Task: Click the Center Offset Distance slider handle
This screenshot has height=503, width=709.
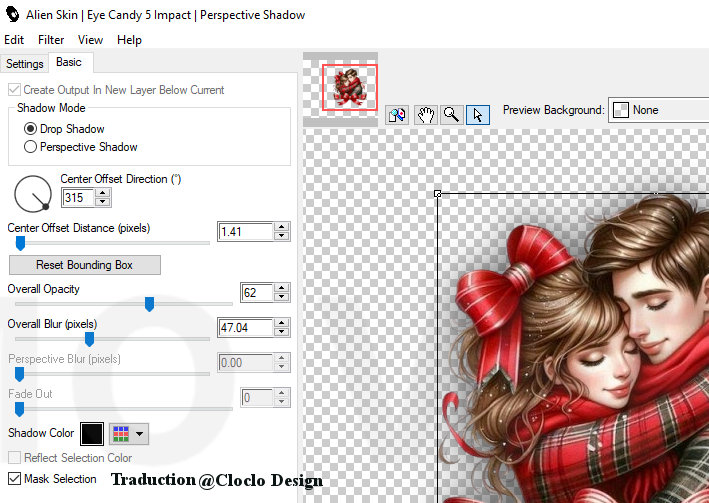Action: point(20,243)
